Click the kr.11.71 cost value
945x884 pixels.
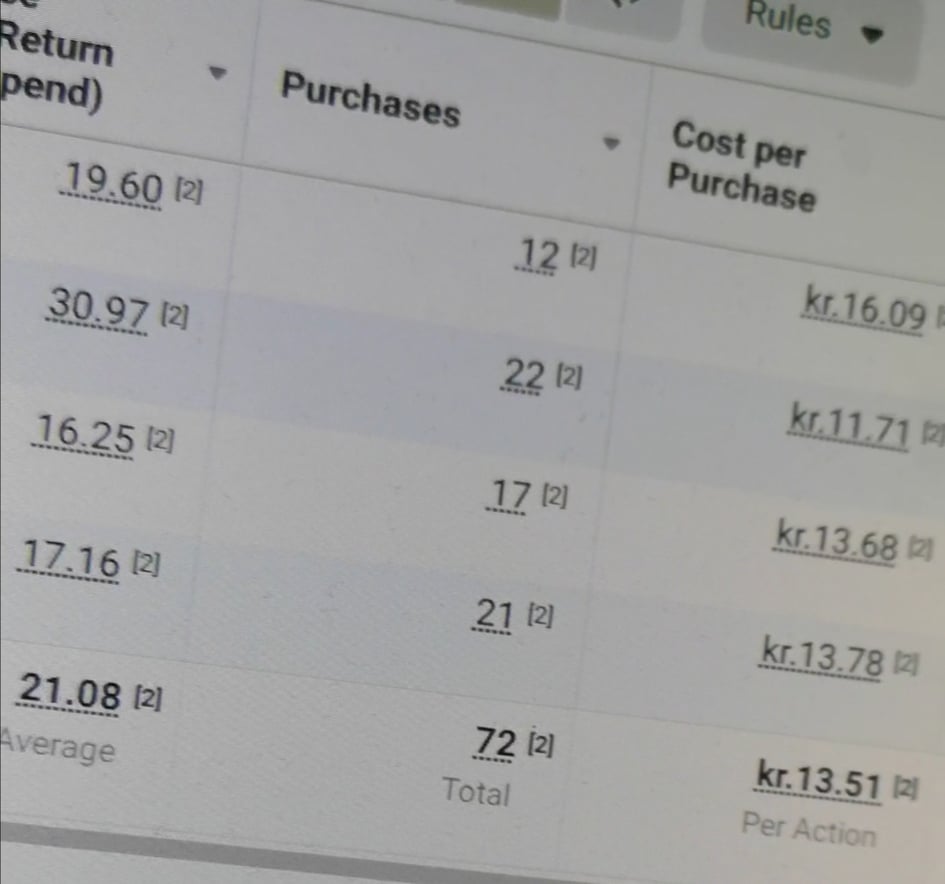849,427
